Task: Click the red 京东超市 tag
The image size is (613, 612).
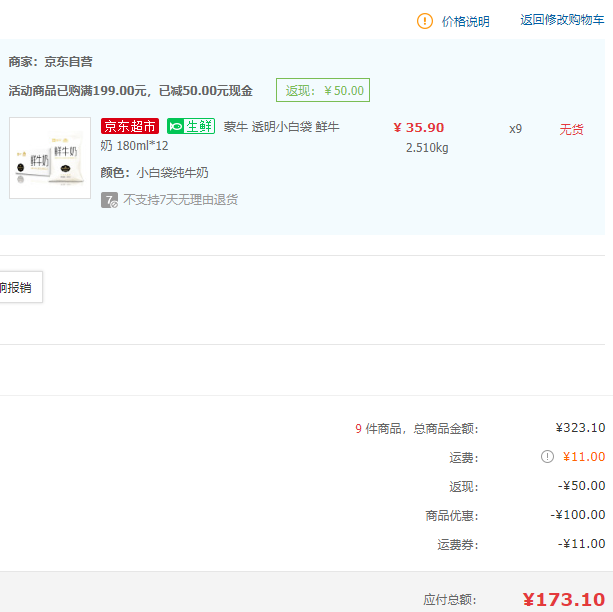Action: (x=130, y=126)
